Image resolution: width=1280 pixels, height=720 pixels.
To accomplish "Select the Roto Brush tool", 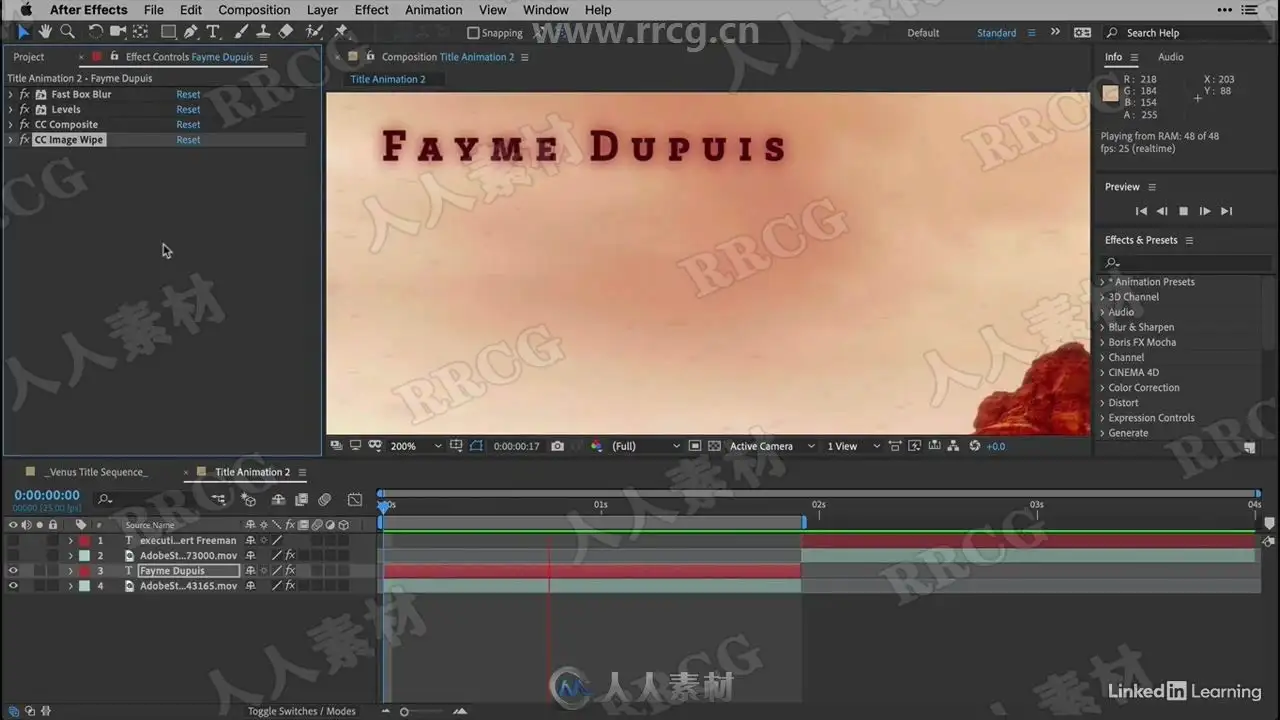I will tap(314, 32).
